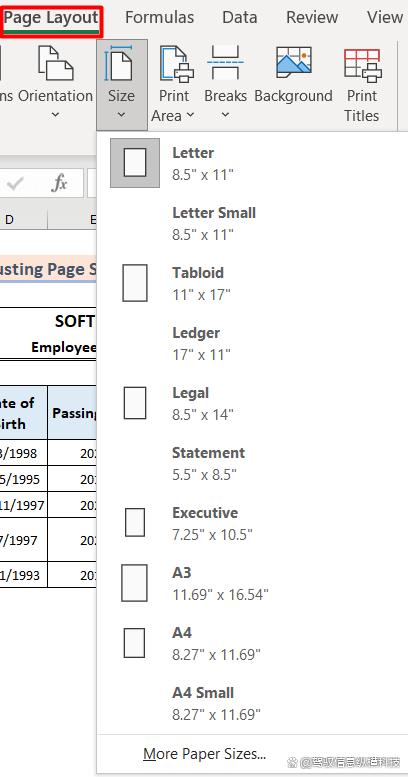The image size is (408, 777).
Task: Open Print Titles settings
Action: point(362,84)
